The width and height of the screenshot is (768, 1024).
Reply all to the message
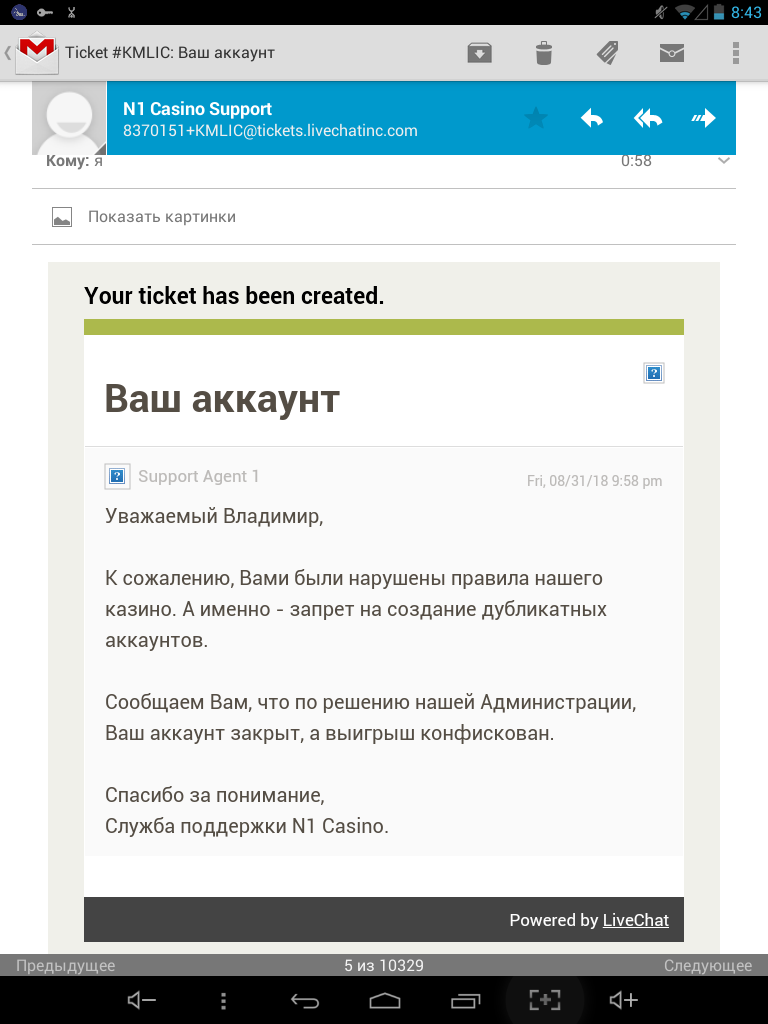648,119
